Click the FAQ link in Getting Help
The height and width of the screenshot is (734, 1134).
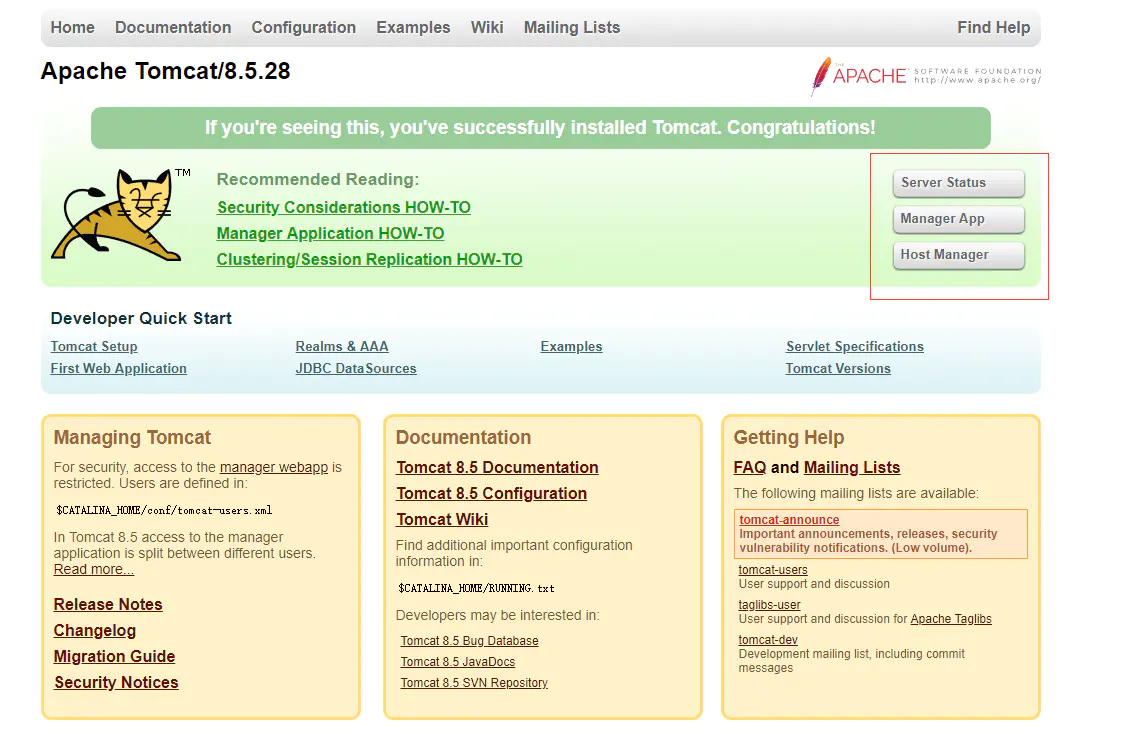point(750,468)
